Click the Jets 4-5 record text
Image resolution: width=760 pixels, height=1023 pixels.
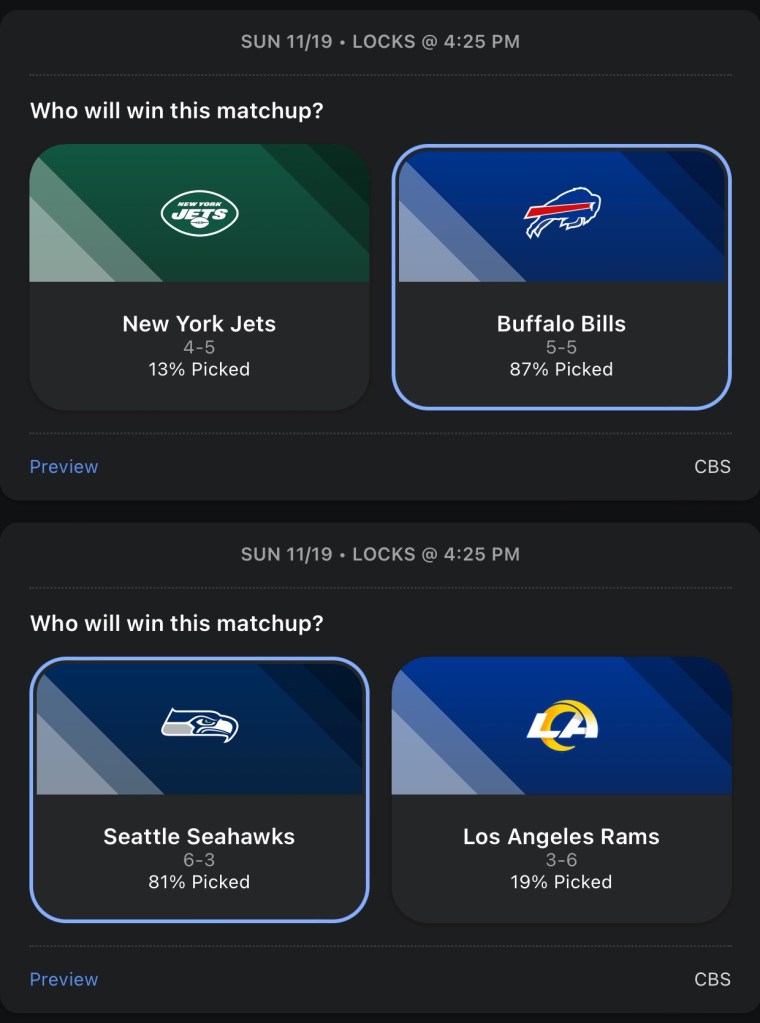199,348
